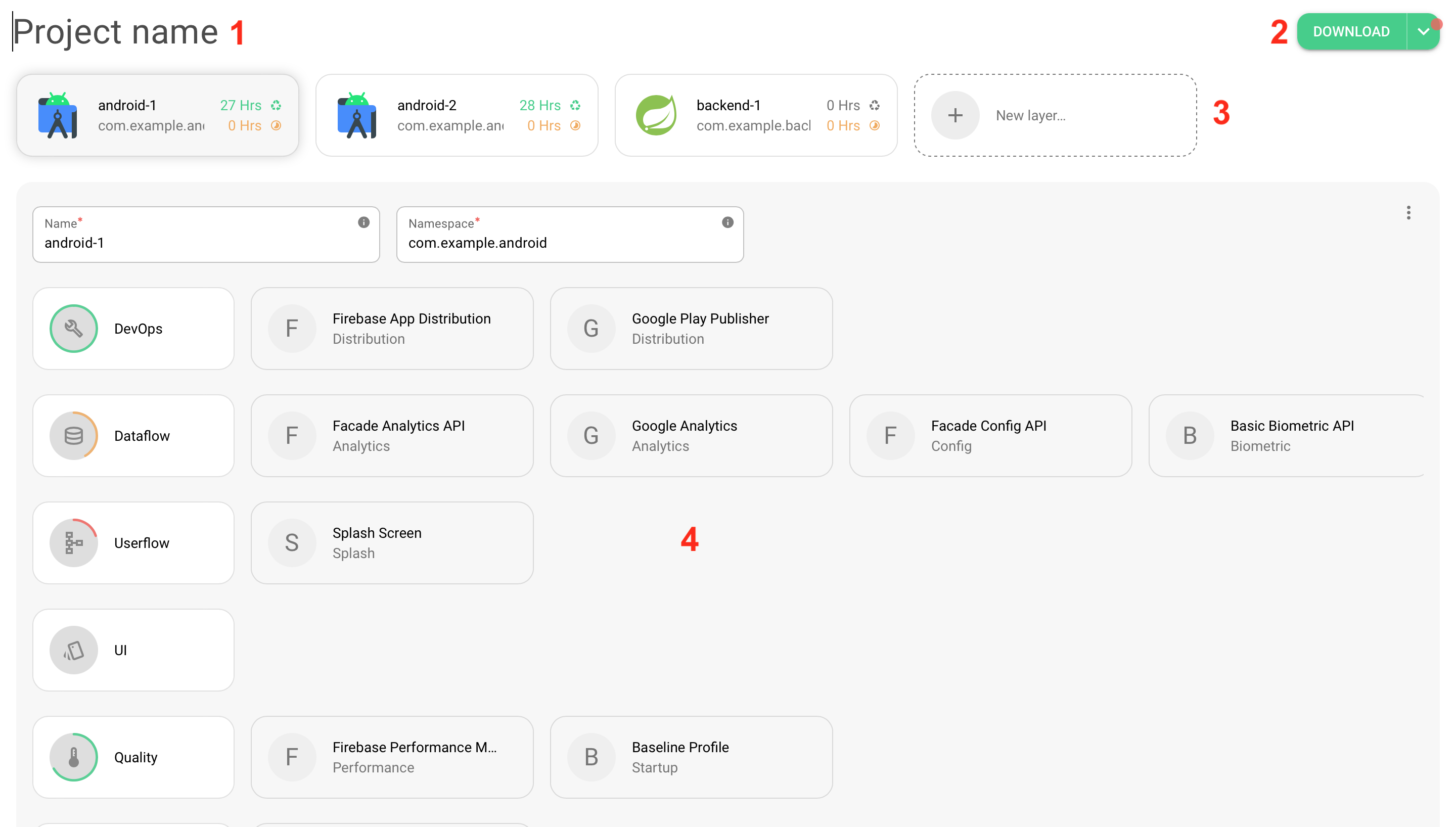
Task: Click the DevOps category icon
Action: tap(72, 328)
